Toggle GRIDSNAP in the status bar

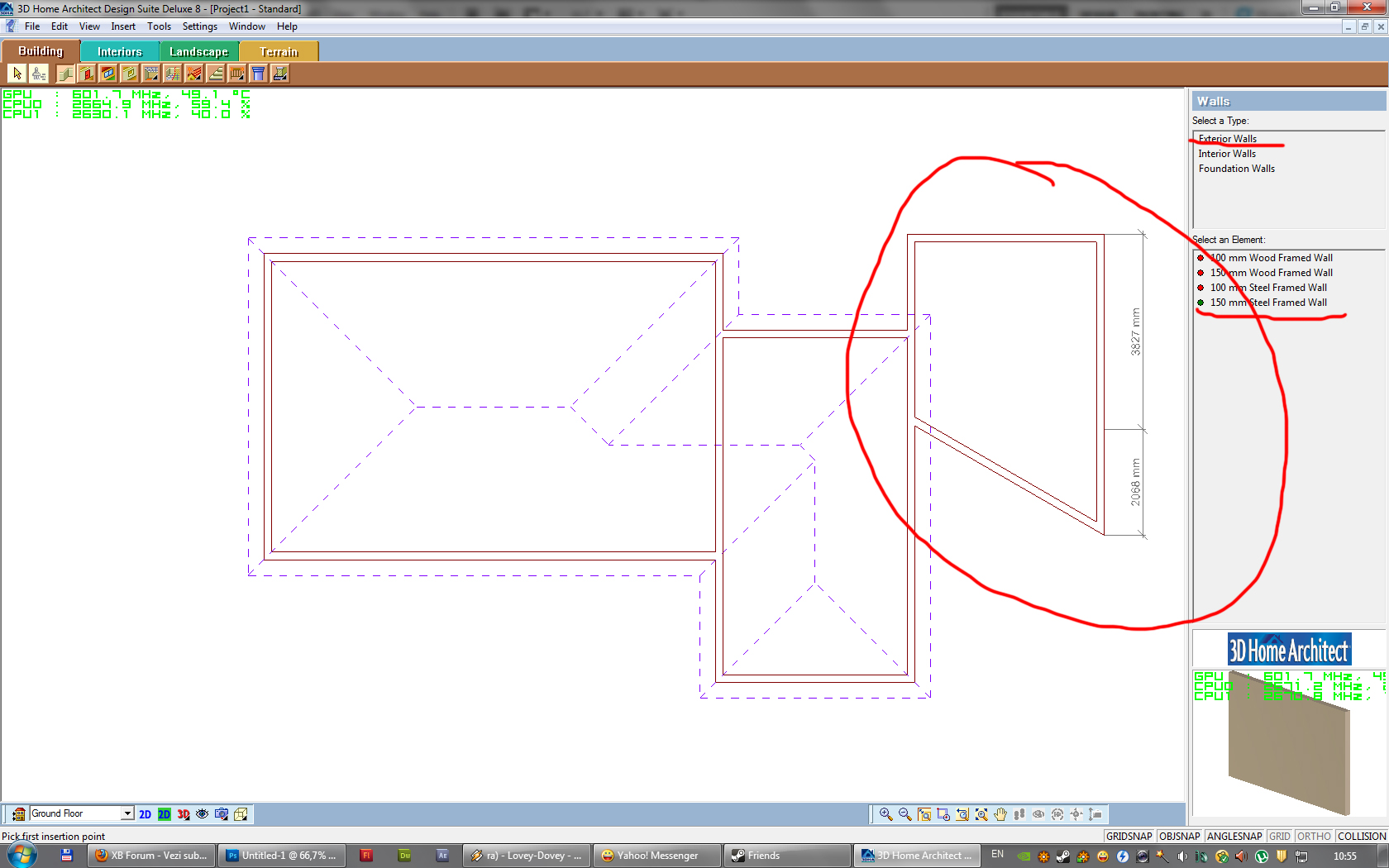[1129, 836]
